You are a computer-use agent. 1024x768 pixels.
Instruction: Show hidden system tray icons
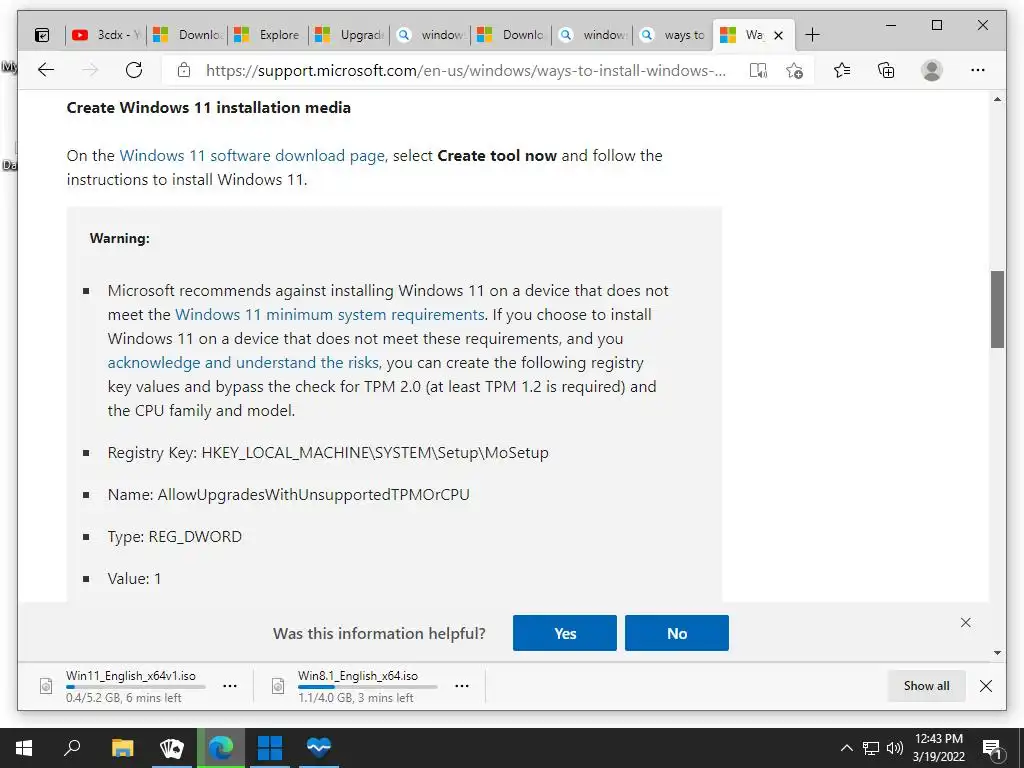coord(846,748)
